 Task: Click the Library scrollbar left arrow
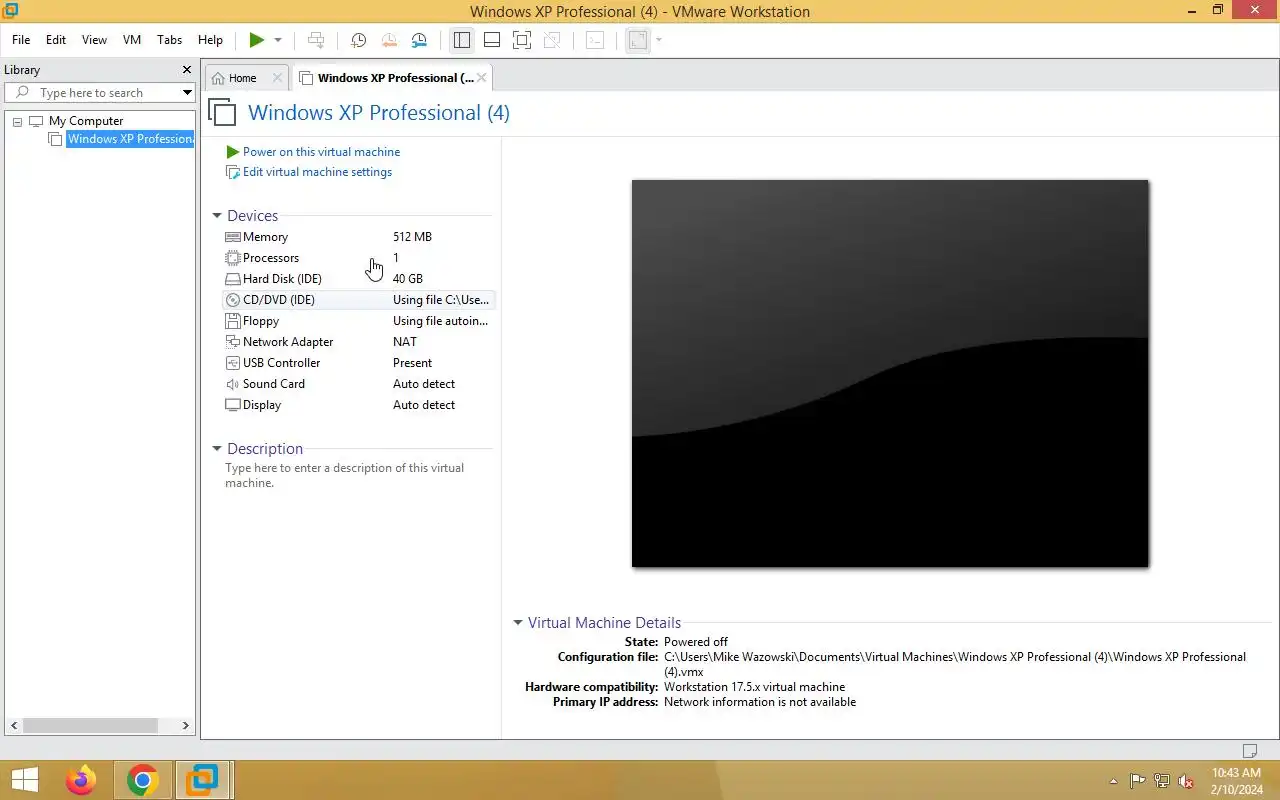pos(13,726)
